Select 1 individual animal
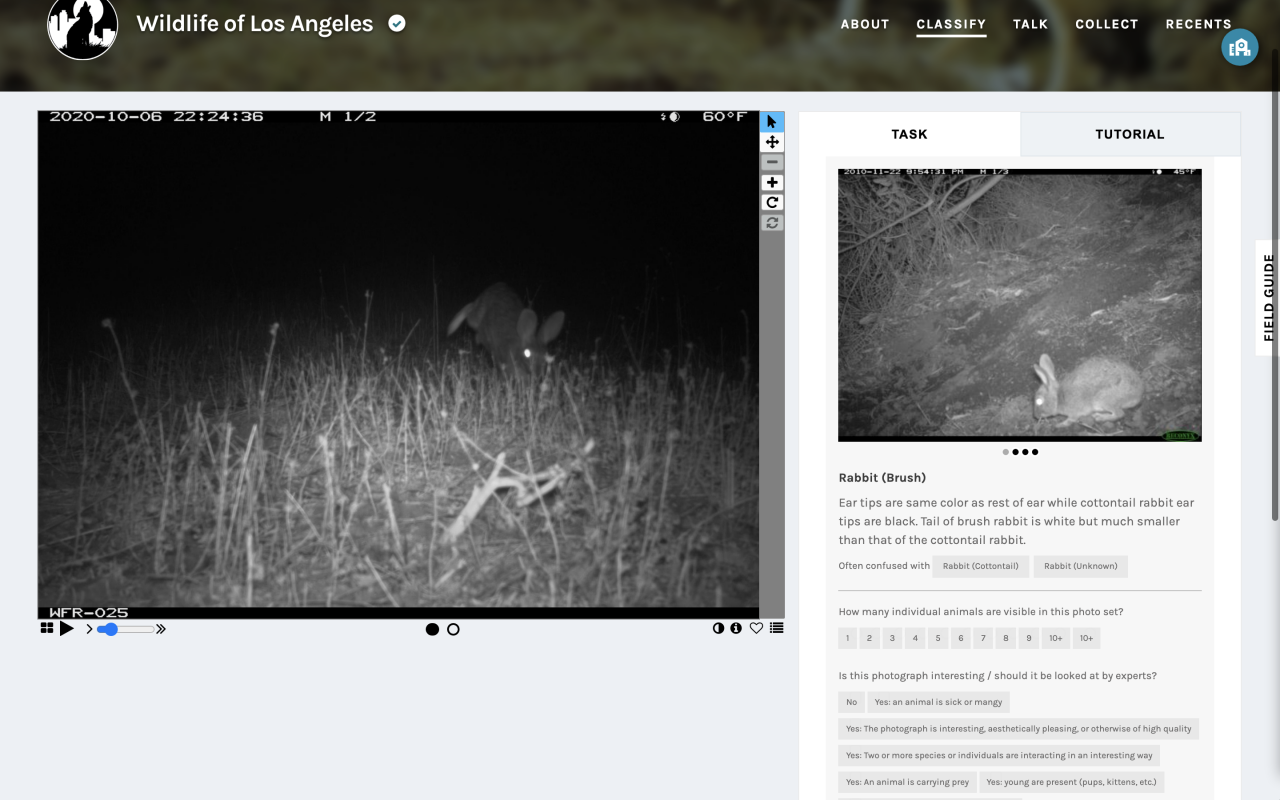 tap(848, 638)
